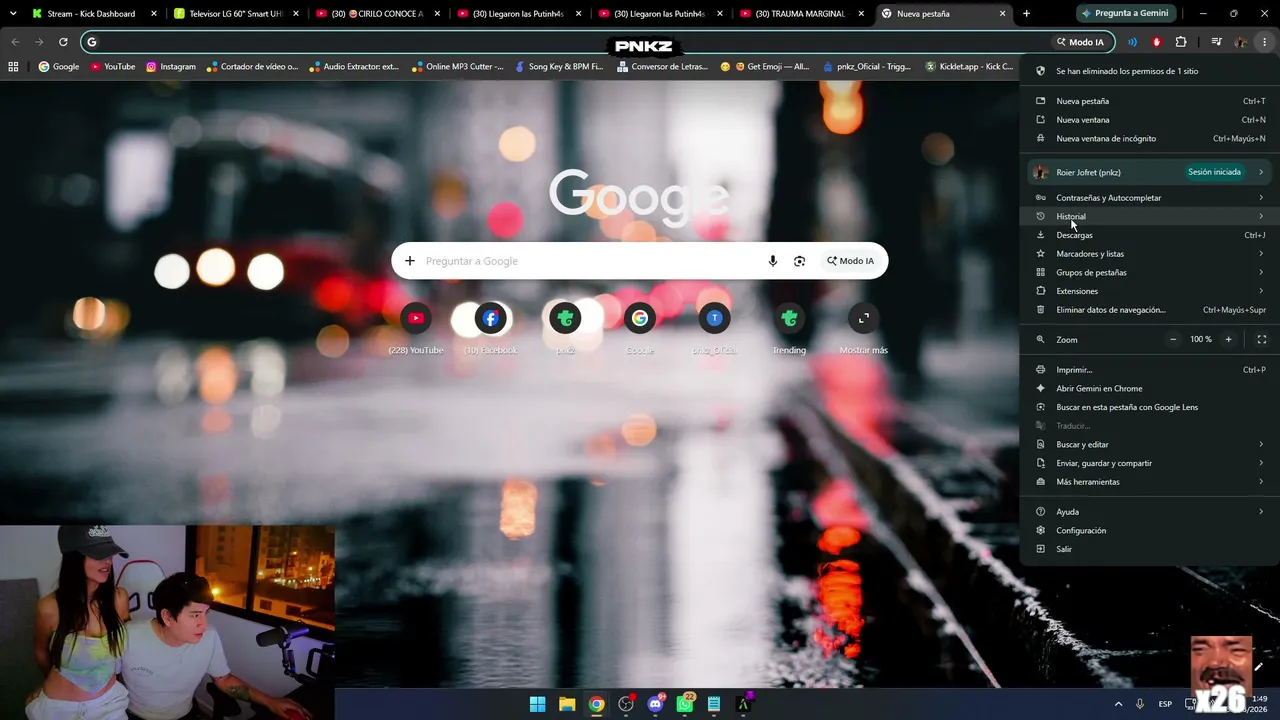Click Mostrar más expand shortcuts icon

864,318
